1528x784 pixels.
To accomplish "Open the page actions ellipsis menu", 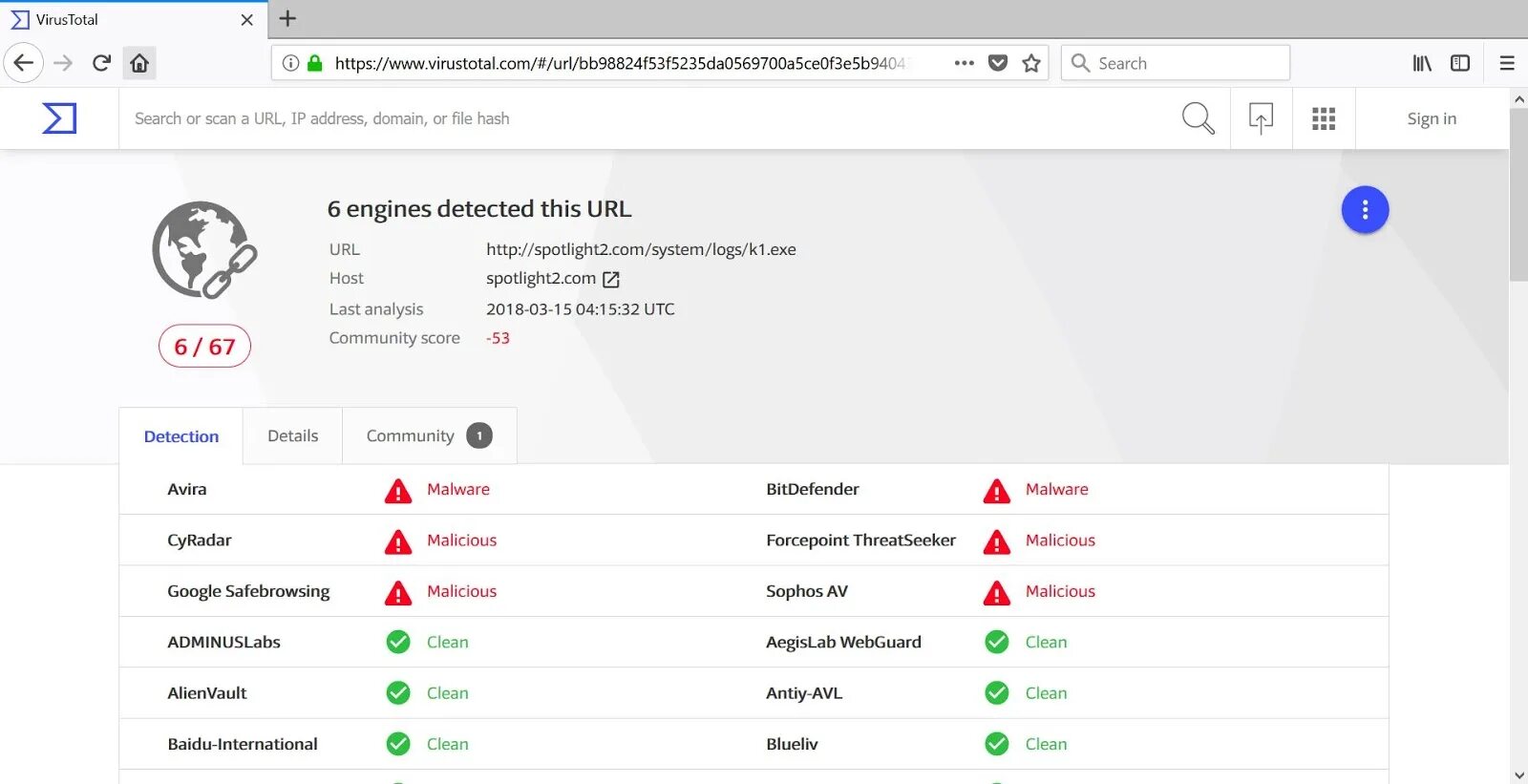I will coord(964,63).
